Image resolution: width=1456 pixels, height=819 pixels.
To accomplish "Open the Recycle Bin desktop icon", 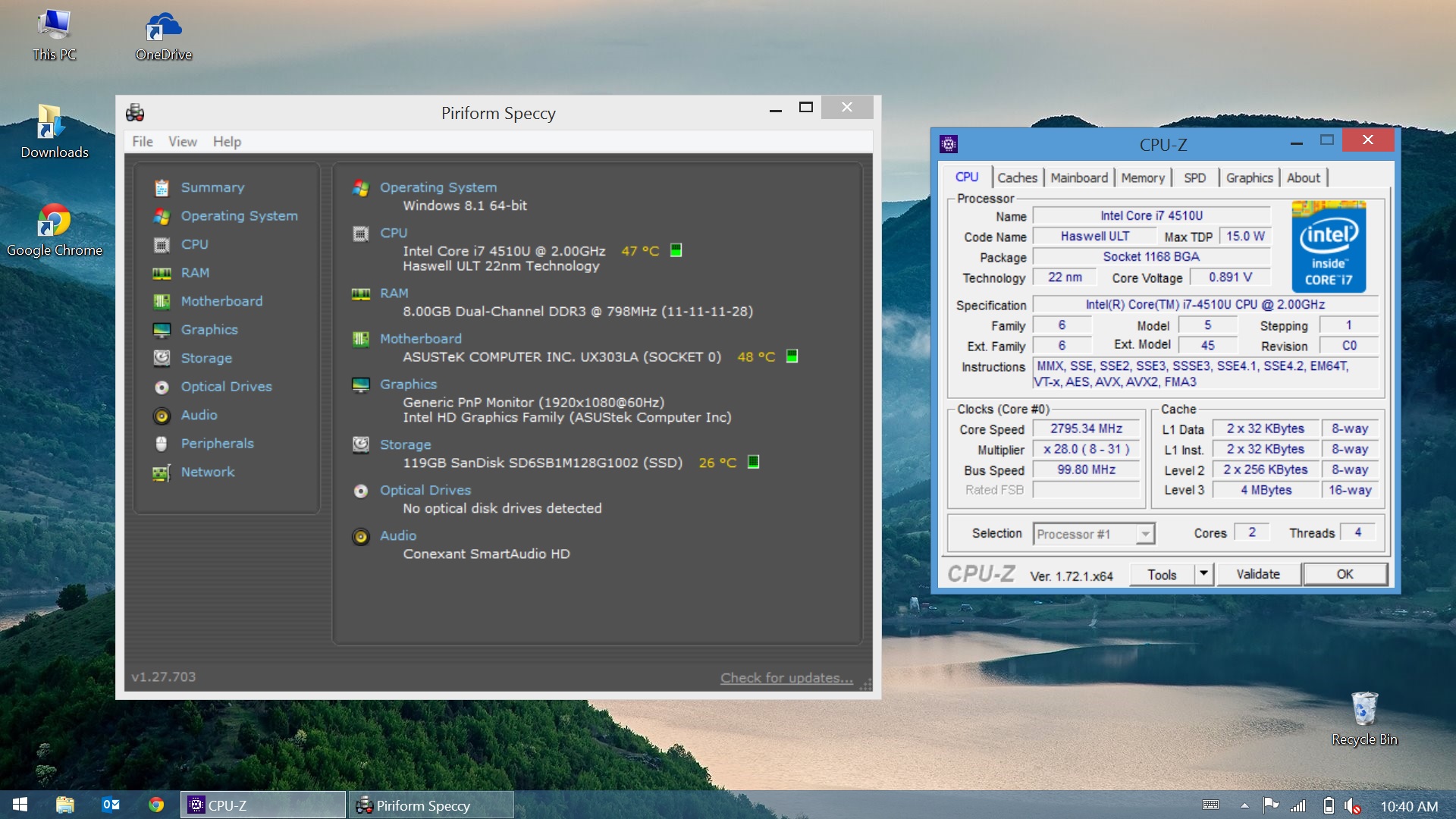I will [1364, 719].
